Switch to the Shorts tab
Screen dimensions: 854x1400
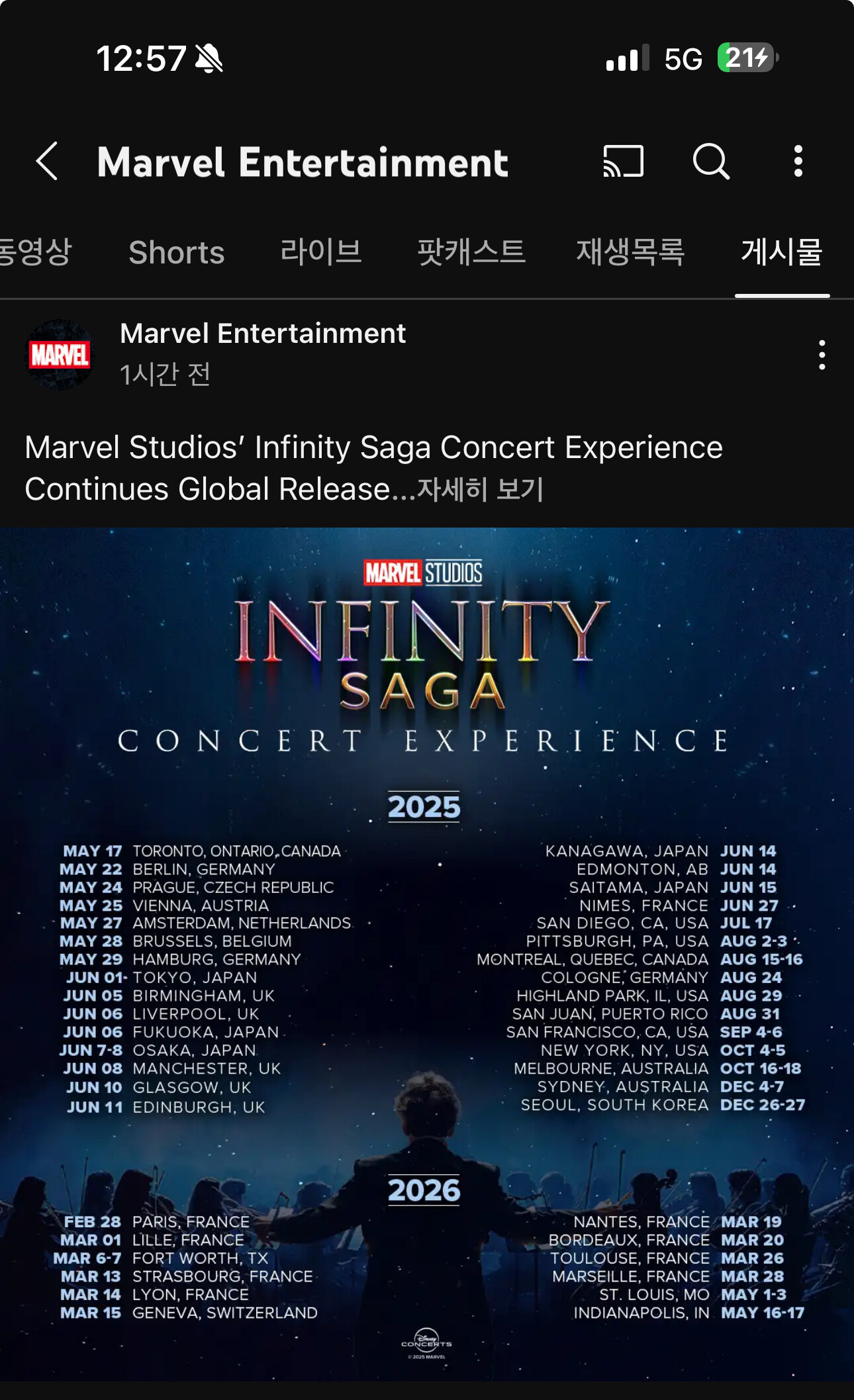[177, 252]
